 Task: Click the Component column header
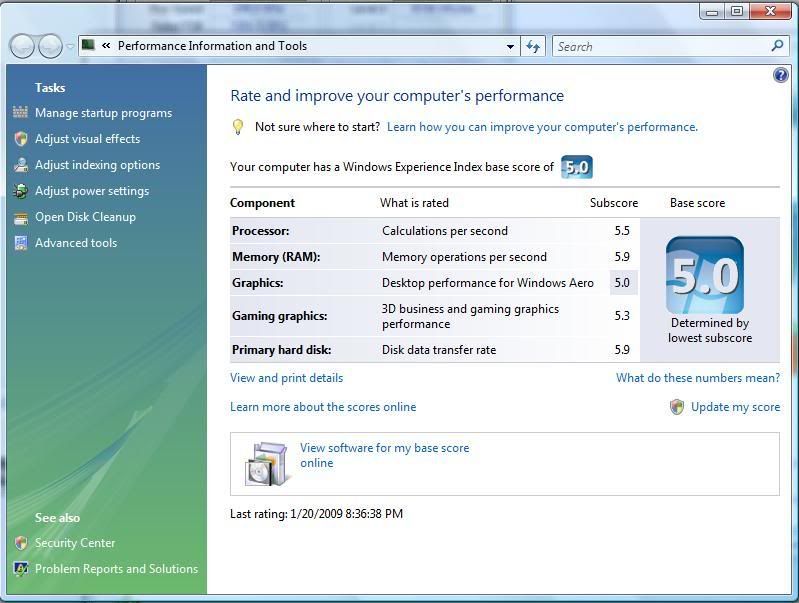pyautogui.click(x=262, y=203)
